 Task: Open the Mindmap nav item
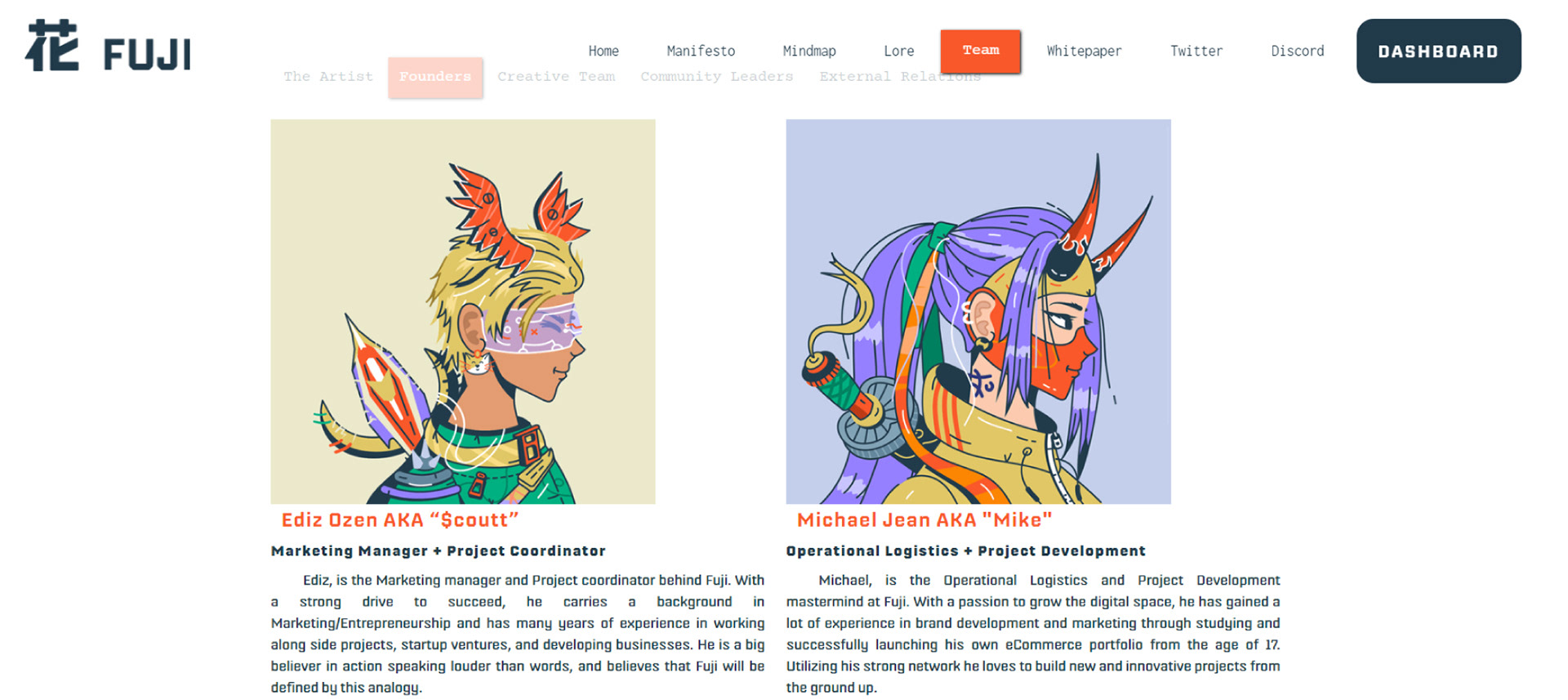(x=809, y=51)
